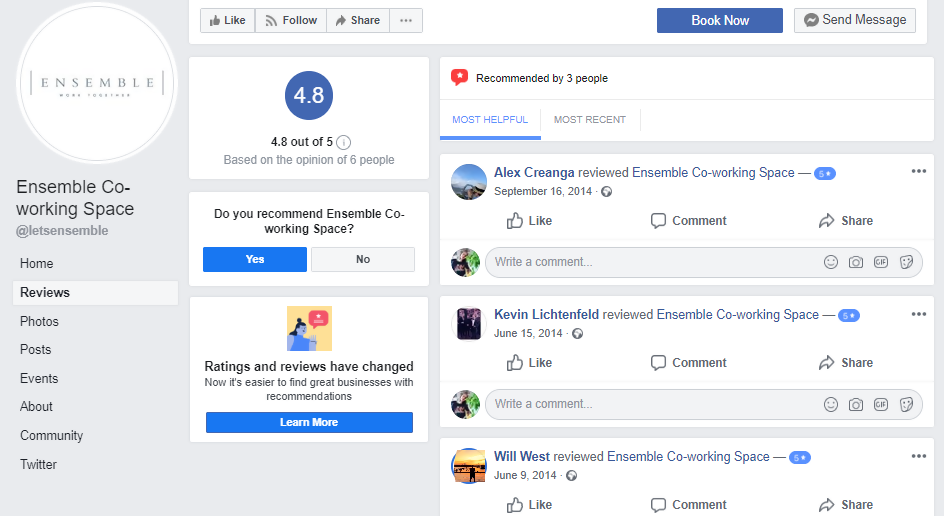Screen dimensions: 944x516
Task: Open Home in the left sidebar
Action: (x=36, y=264)
